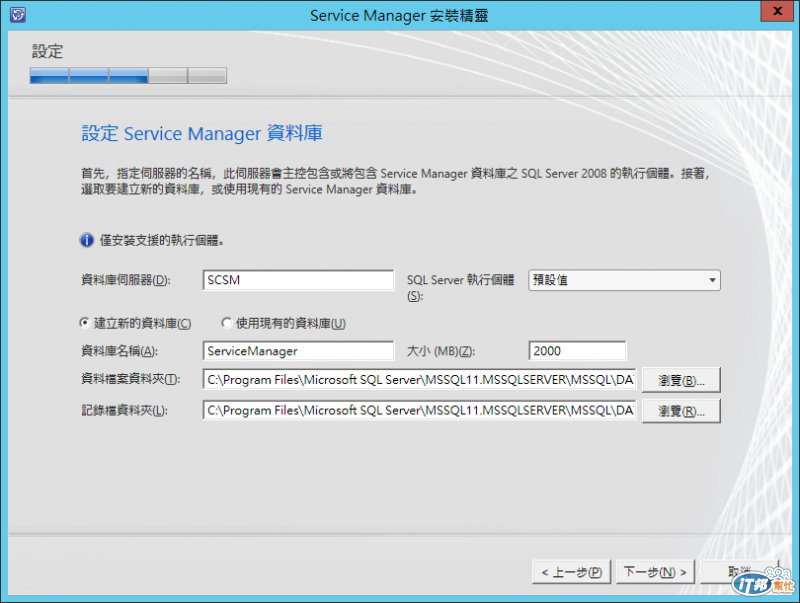Click Browse (B) for data file folder

click(x=681, y=380)
